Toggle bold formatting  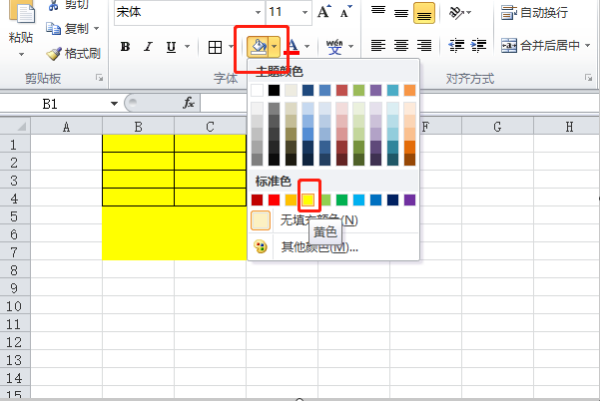(125, 47)
